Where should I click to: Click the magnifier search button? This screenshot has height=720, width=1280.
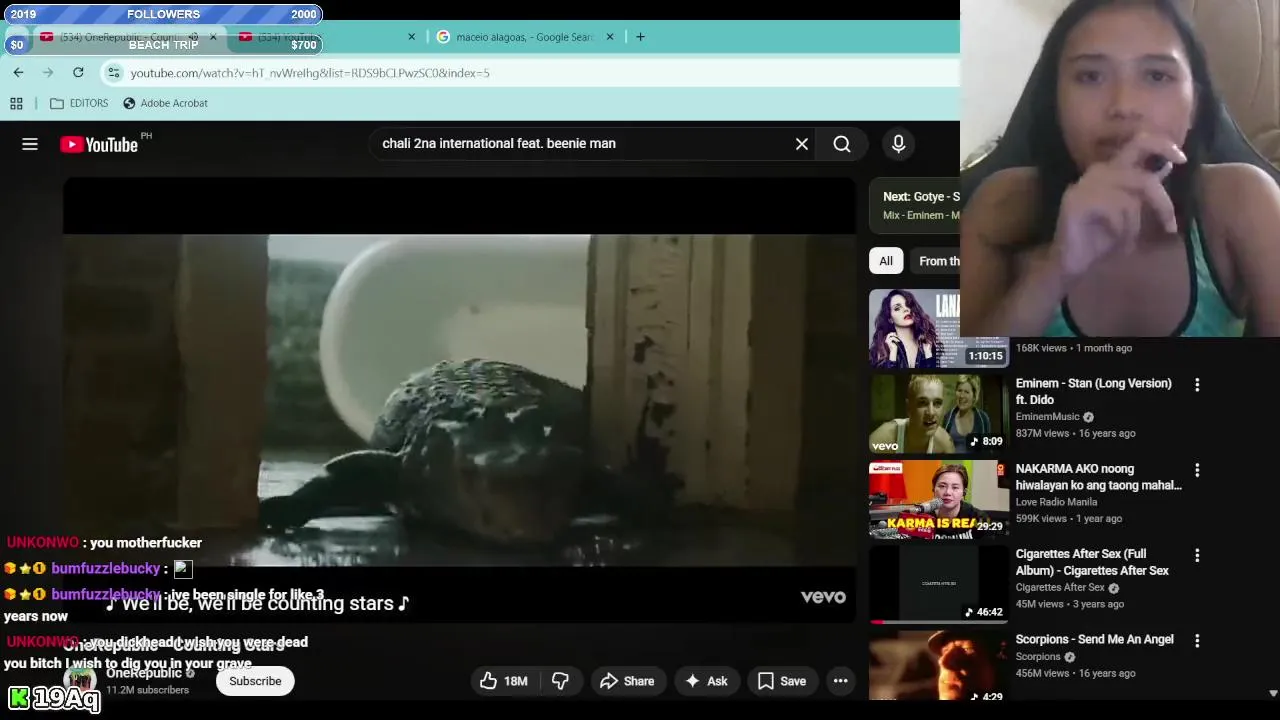[842, 144]
